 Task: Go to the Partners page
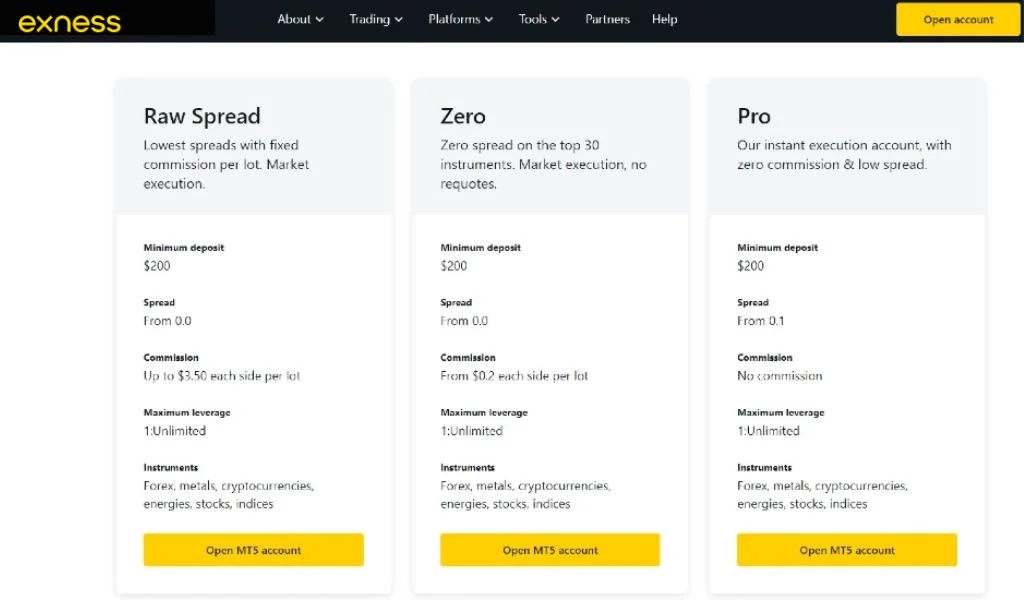coord(607,19)
